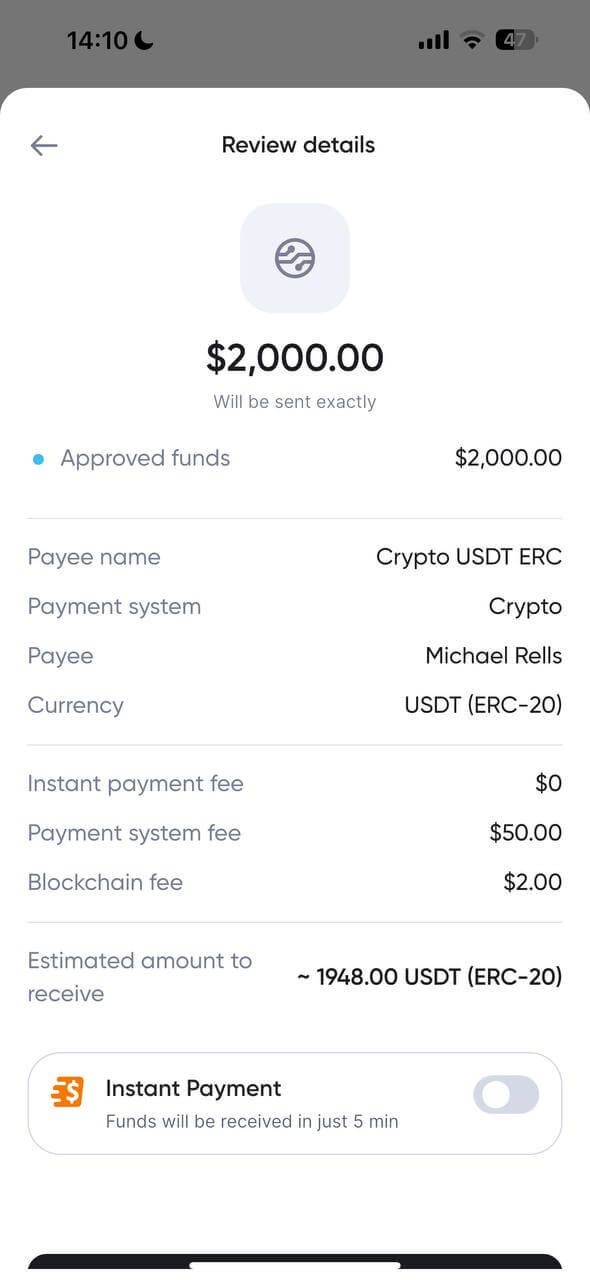Viewport: 590px width, 1280px height.
Task: Click the Blockchain fee $2.00 row
Action: point(295,882)
